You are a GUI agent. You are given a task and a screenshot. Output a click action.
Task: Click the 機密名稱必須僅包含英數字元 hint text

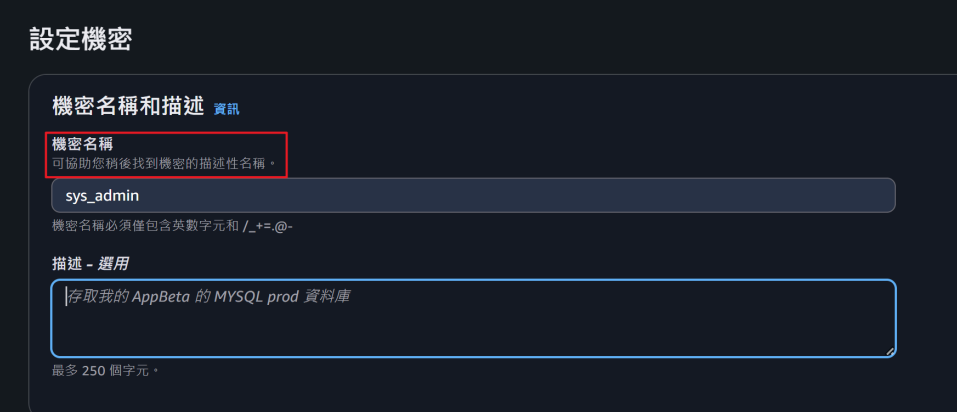[145, 225]
